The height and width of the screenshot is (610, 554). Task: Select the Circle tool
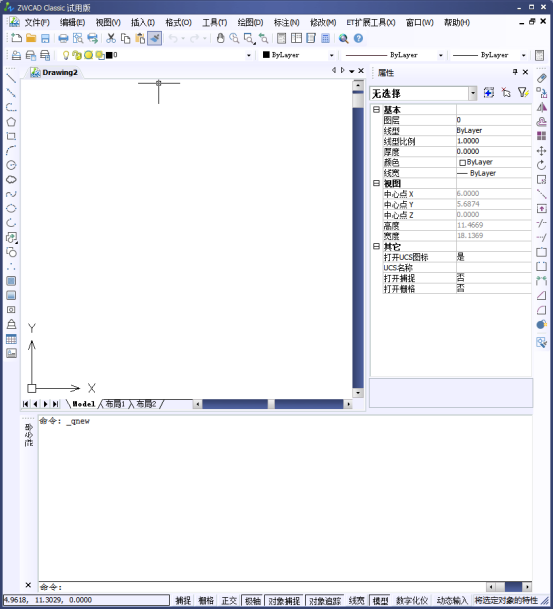pos(11,165)
